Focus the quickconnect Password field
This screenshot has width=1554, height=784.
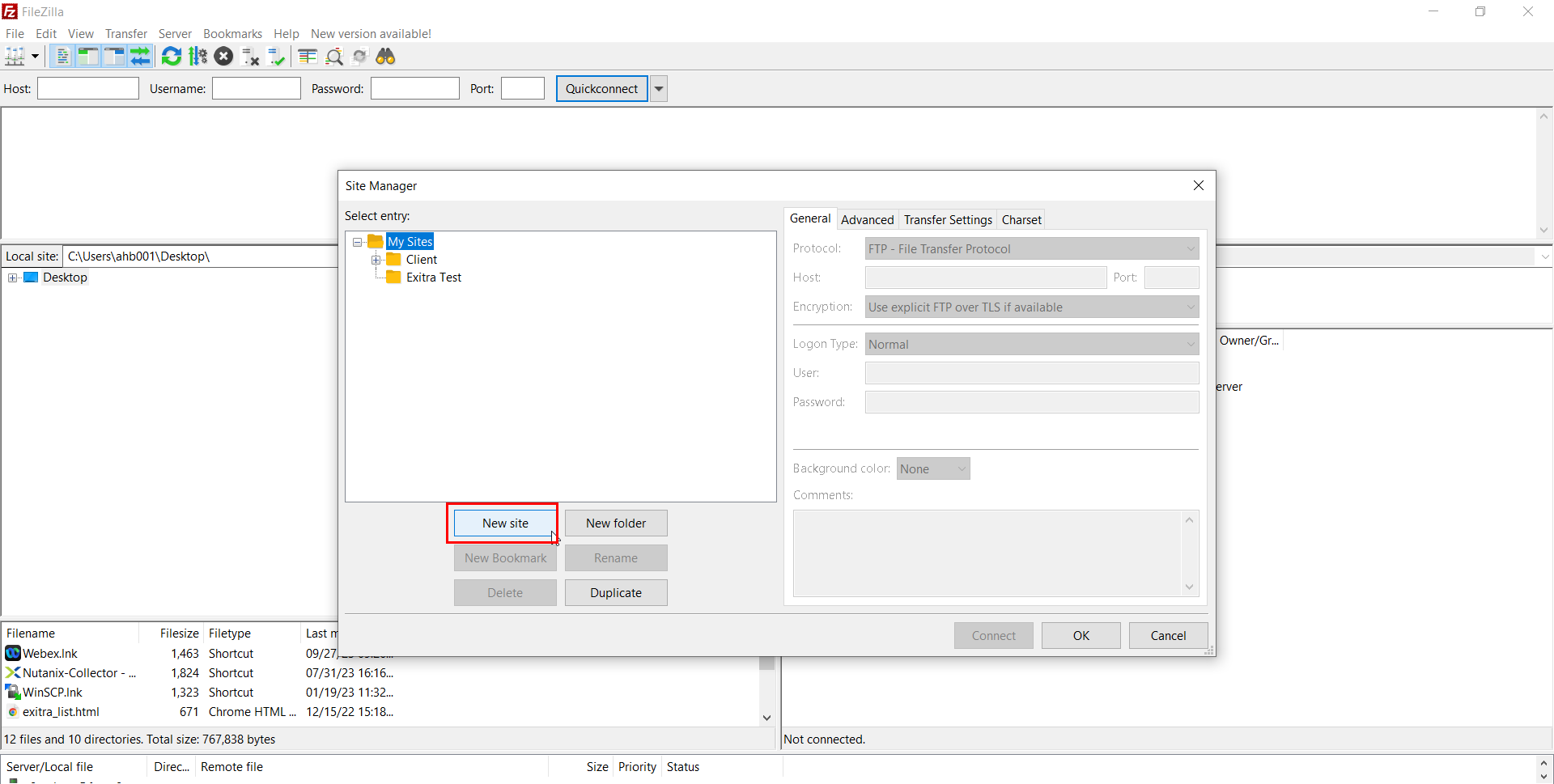(x=415, y=89)
